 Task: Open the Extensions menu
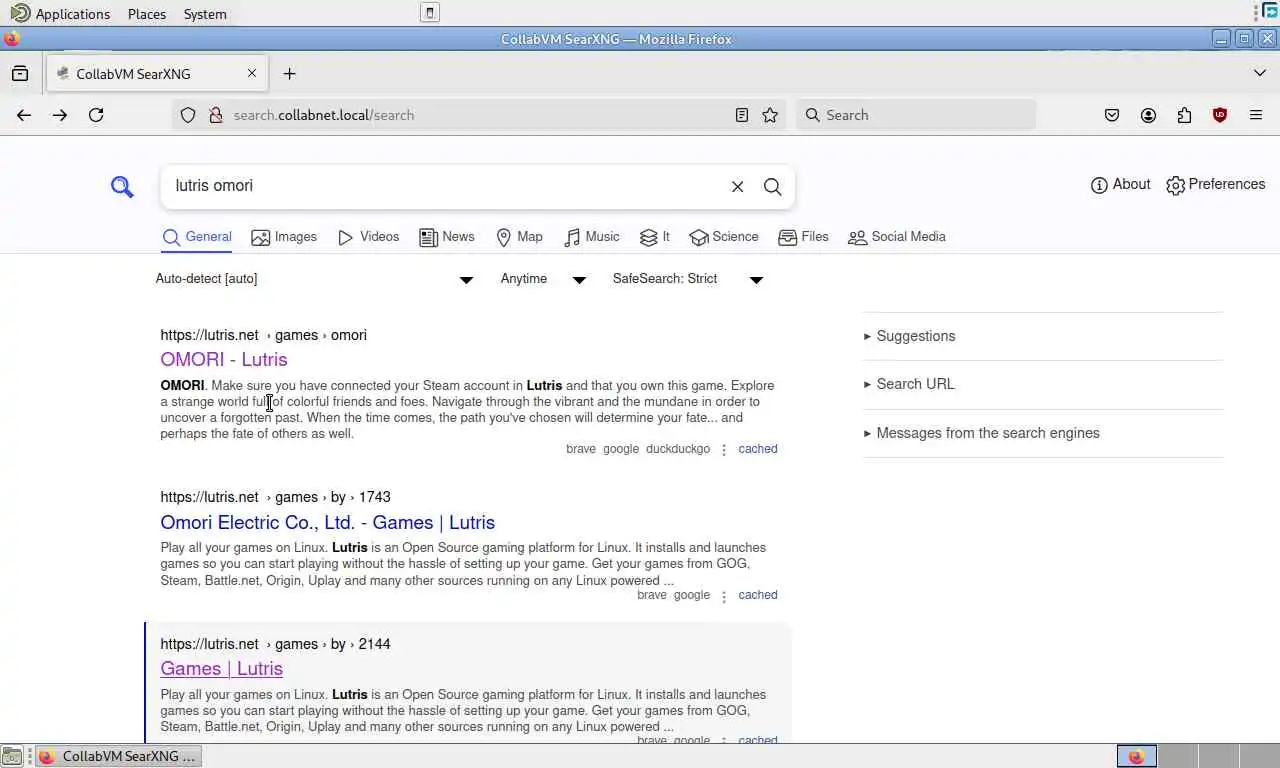coord(1184,115)
